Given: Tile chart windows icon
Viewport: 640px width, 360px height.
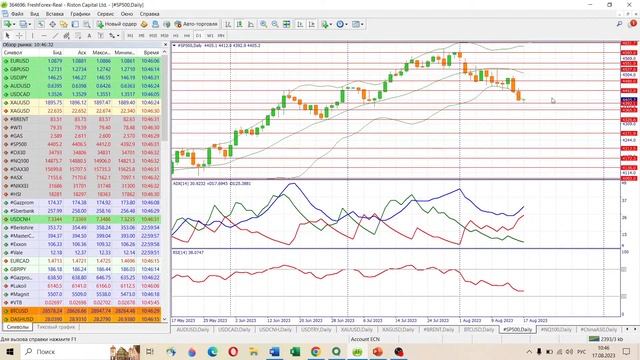Looking at the screenshot, I should click(287, 24).
